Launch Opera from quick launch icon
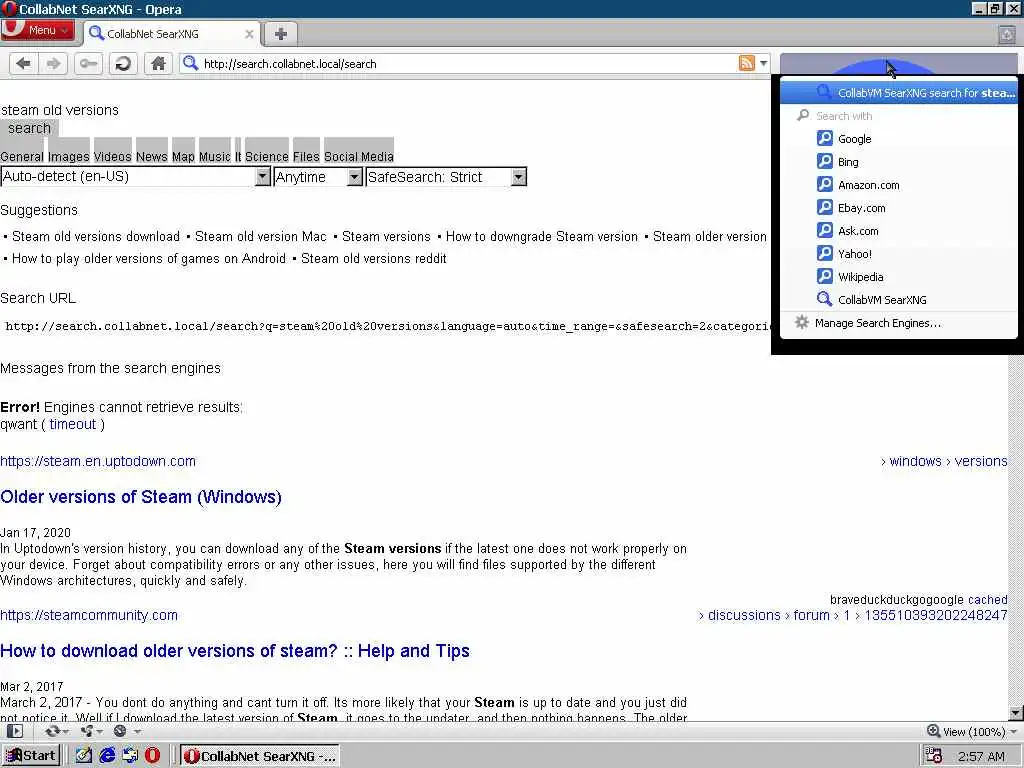Image resolution: width=1024 pixels, height=768 pixels. pos(153,756)
